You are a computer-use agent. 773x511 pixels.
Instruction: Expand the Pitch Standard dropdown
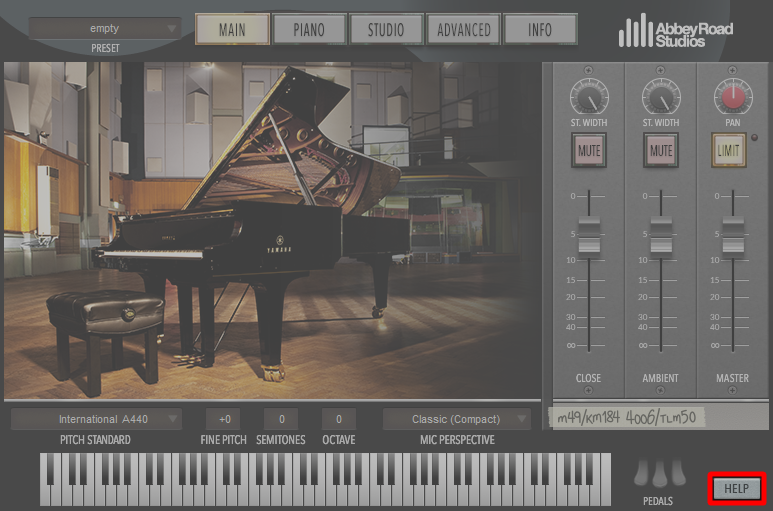click(x=96, y=419)
